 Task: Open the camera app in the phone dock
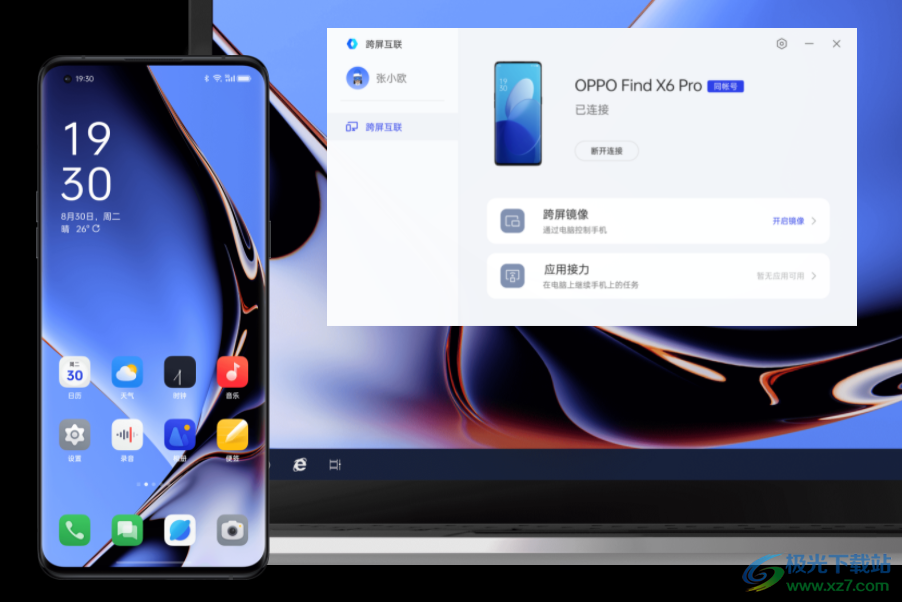click(x=231, y=530)
